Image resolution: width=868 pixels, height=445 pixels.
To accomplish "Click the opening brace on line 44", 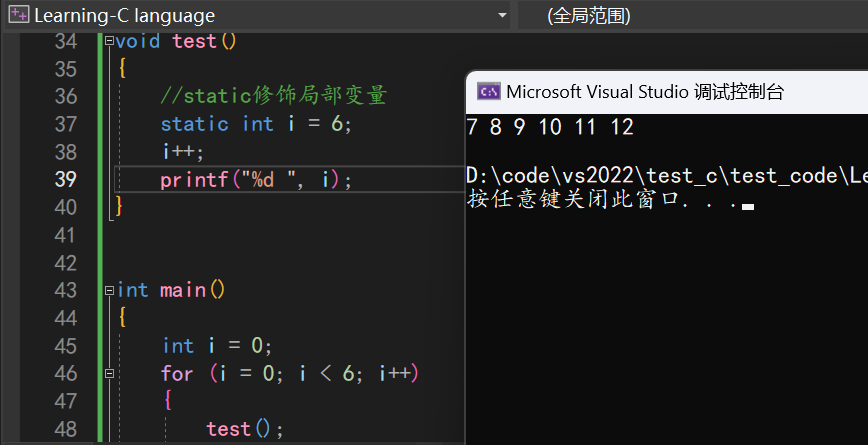I will (122, 318).
